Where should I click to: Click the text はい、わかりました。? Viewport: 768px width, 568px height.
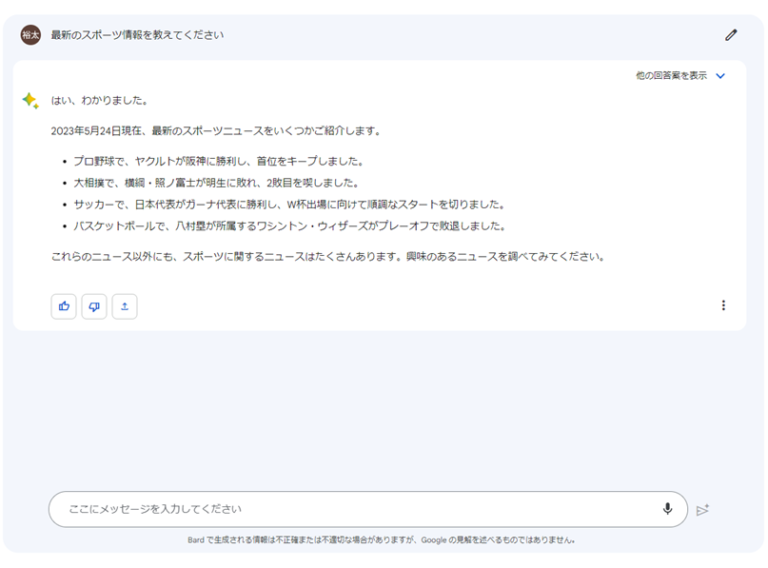coord(99,100)
